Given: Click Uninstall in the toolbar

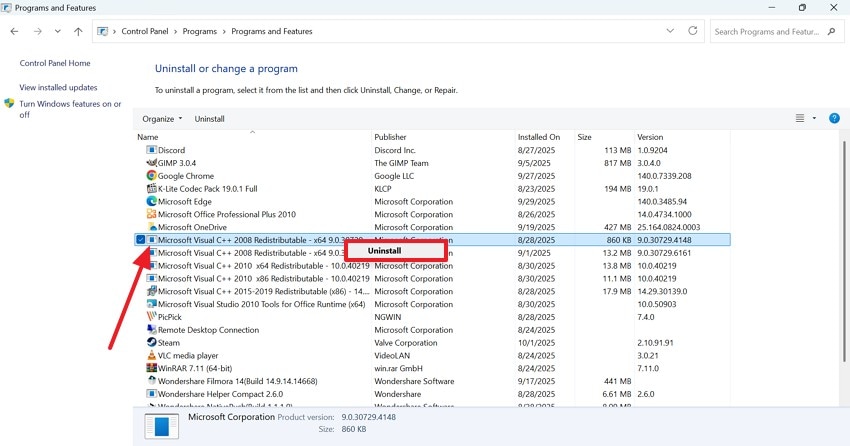Looking at the screenshot, I should [209, 119].
